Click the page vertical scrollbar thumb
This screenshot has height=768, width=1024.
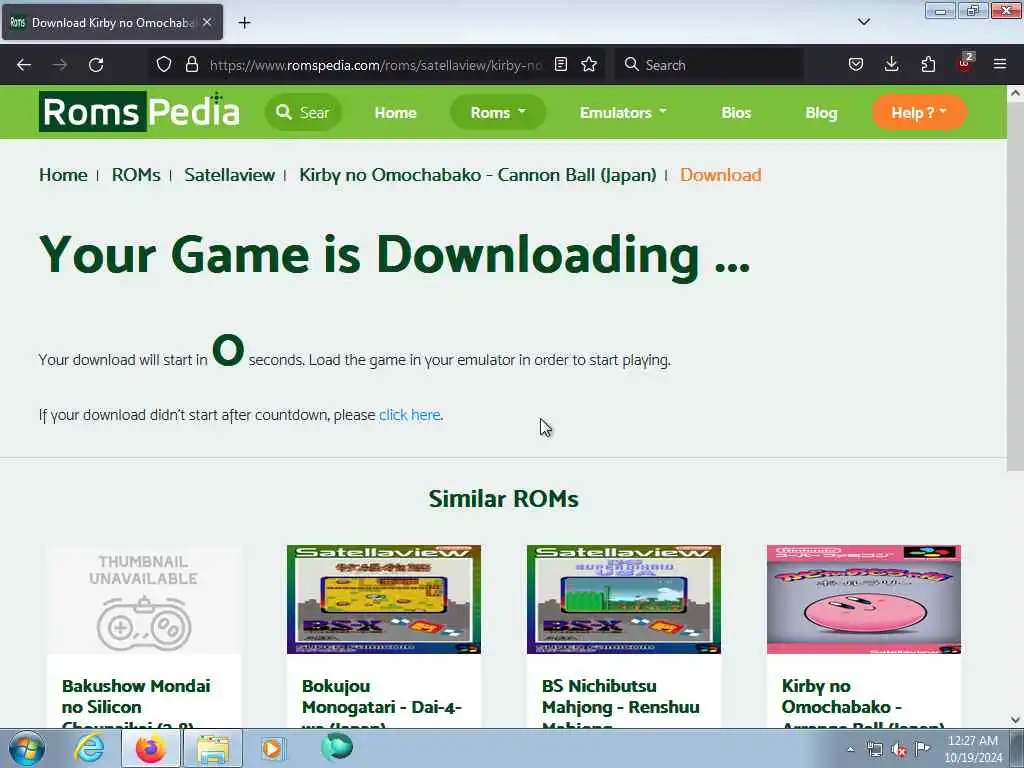point(1015,285)
